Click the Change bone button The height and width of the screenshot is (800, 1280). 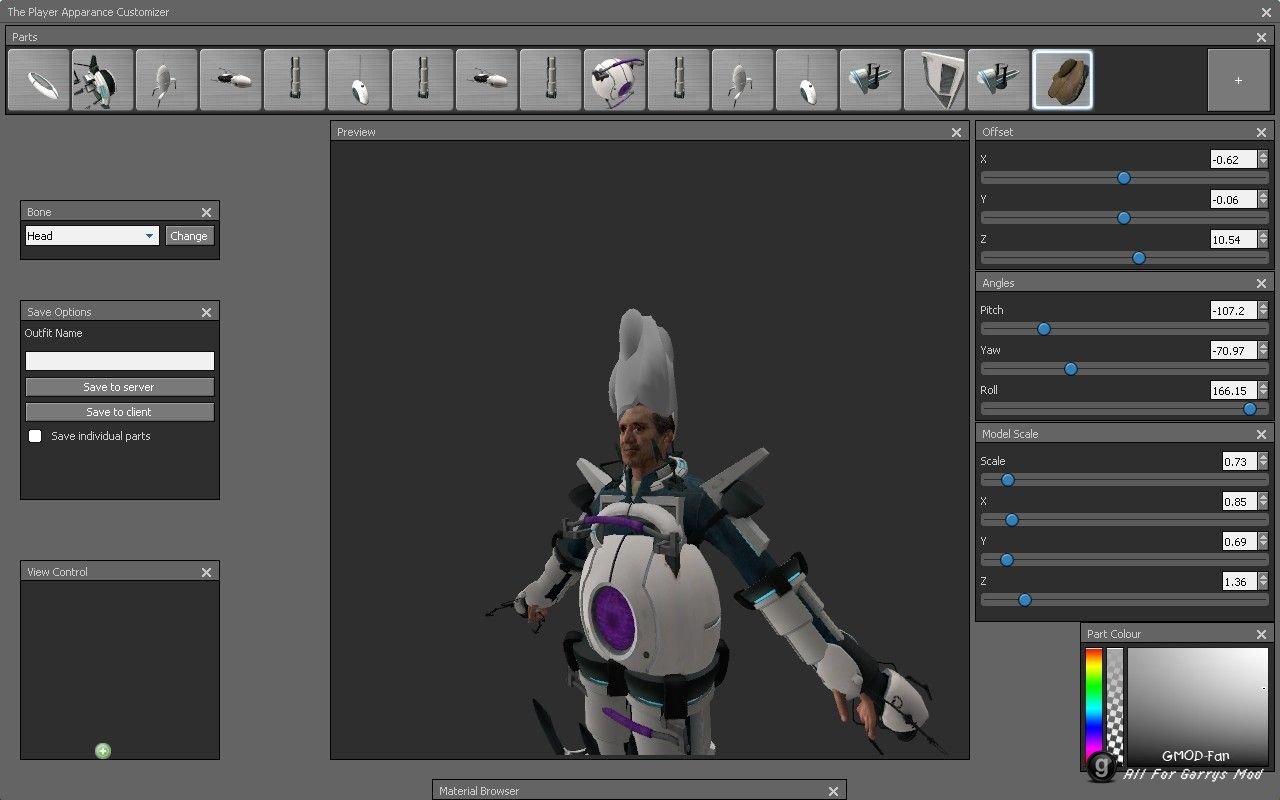189,236
